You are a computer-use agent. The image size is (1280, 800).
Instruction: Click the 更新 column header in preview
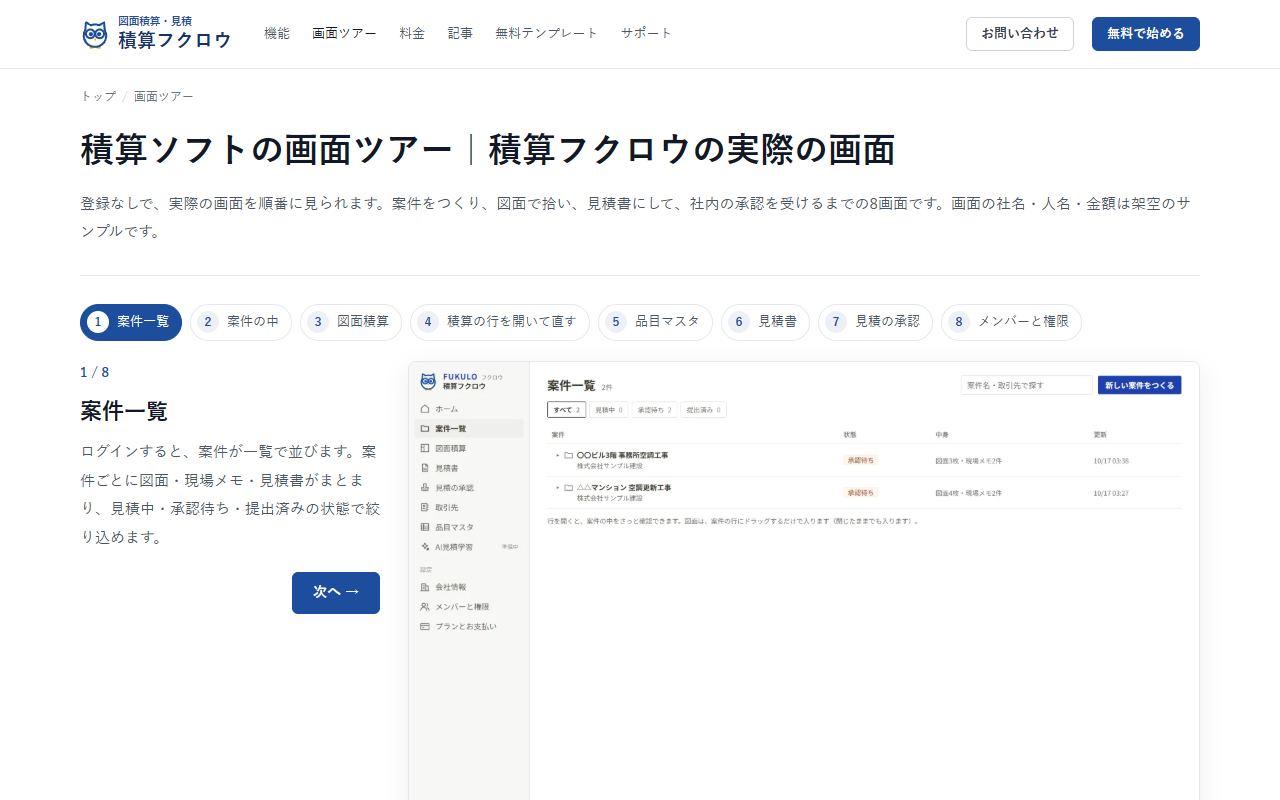1100,435
